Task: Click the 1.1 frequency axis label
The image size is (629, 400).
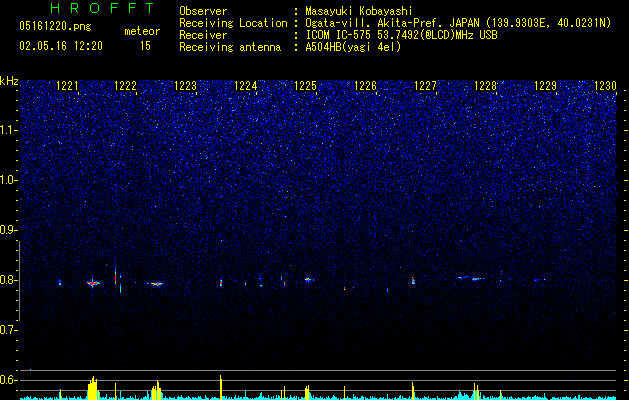Action: 9,130
